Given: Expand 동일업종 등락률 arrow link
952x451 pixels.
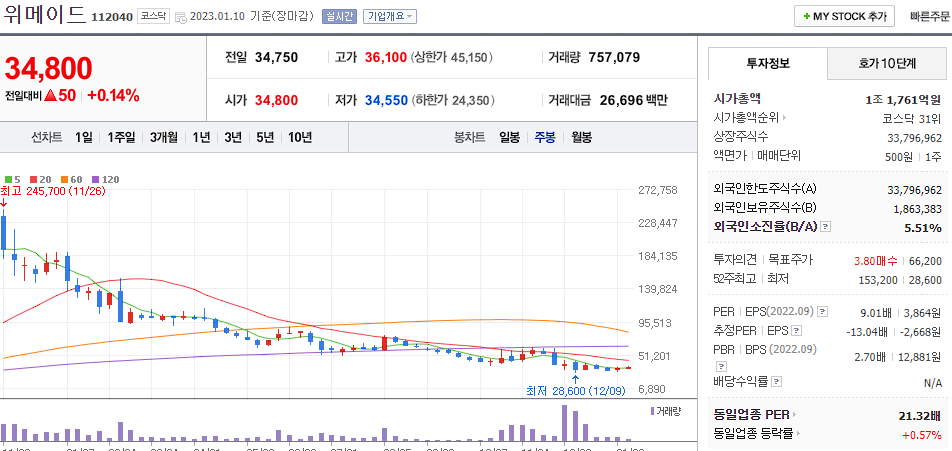Looking at the screenshot, I should (797, 433).
